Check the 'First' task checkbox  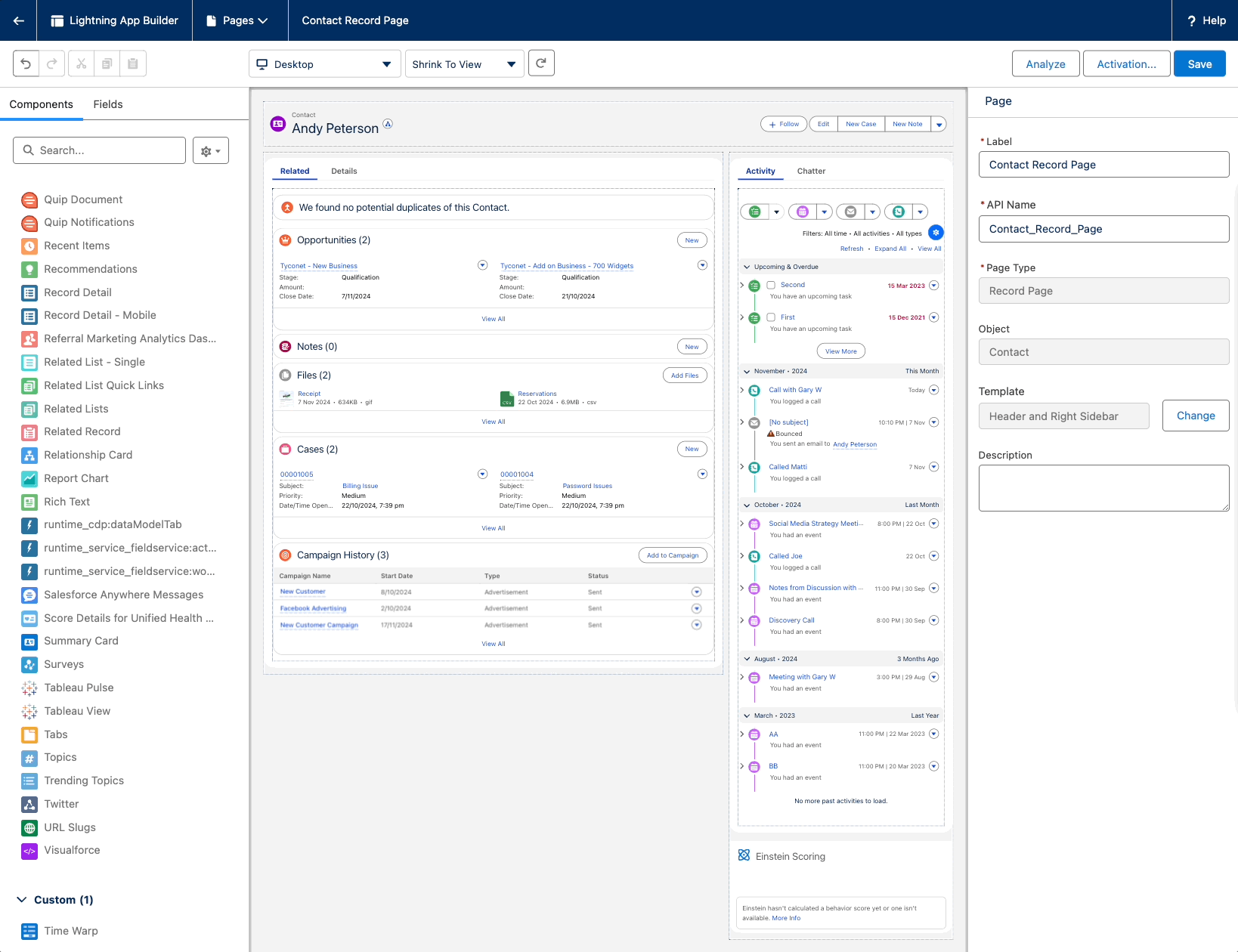771,317
